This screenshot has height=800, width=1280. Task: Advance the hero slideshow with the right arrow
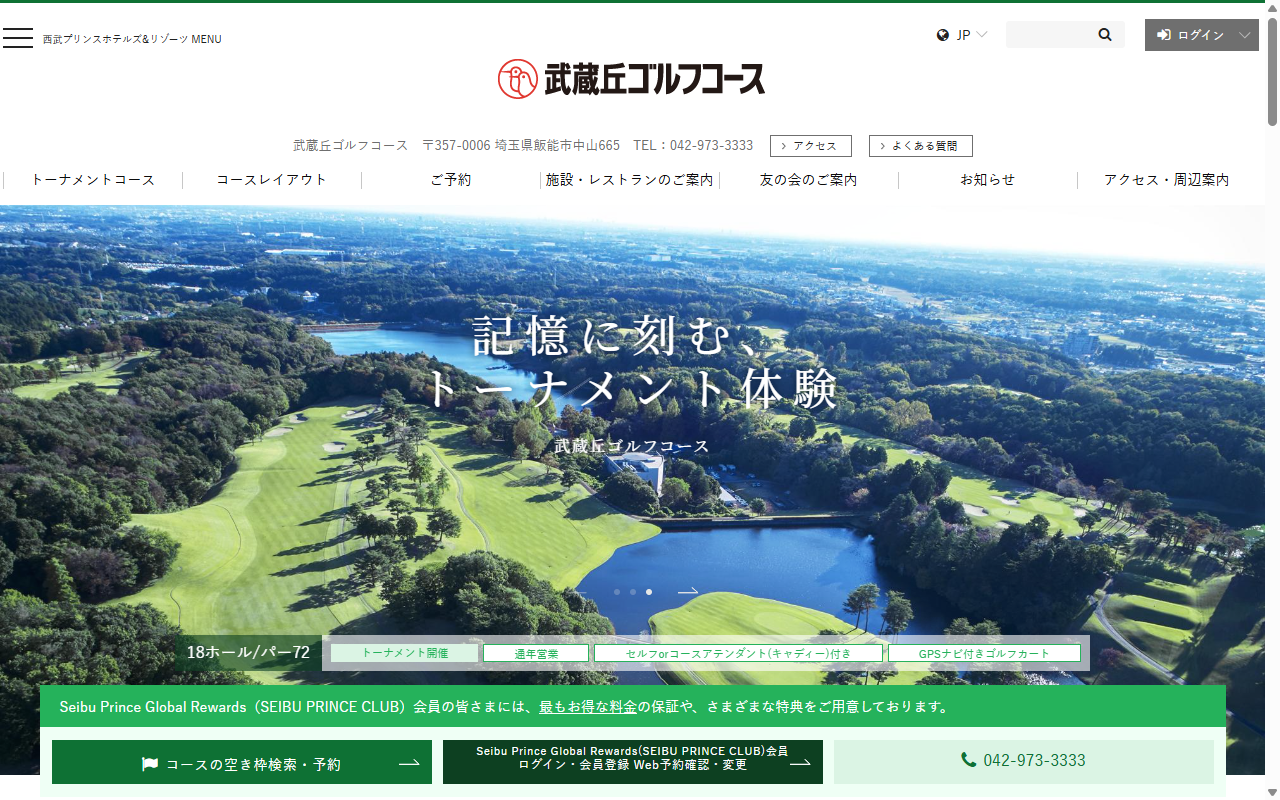[x=688, y=592]
